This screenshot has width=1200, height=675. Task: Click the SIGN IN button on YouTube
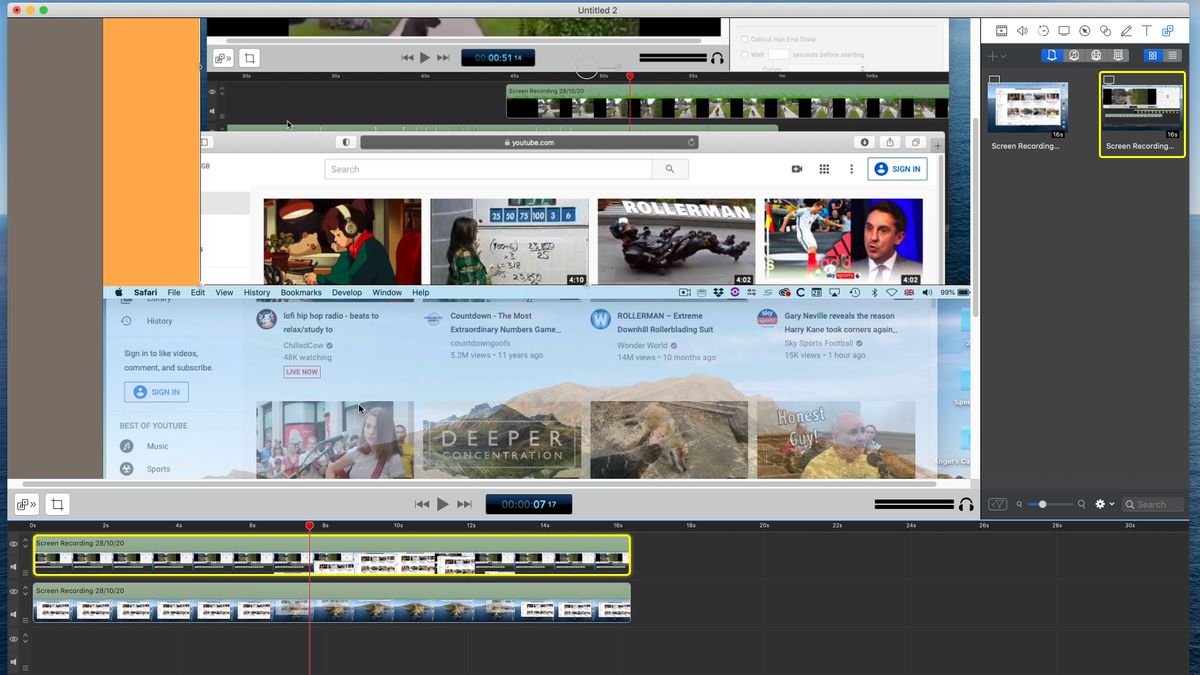(x=897, y=168)
